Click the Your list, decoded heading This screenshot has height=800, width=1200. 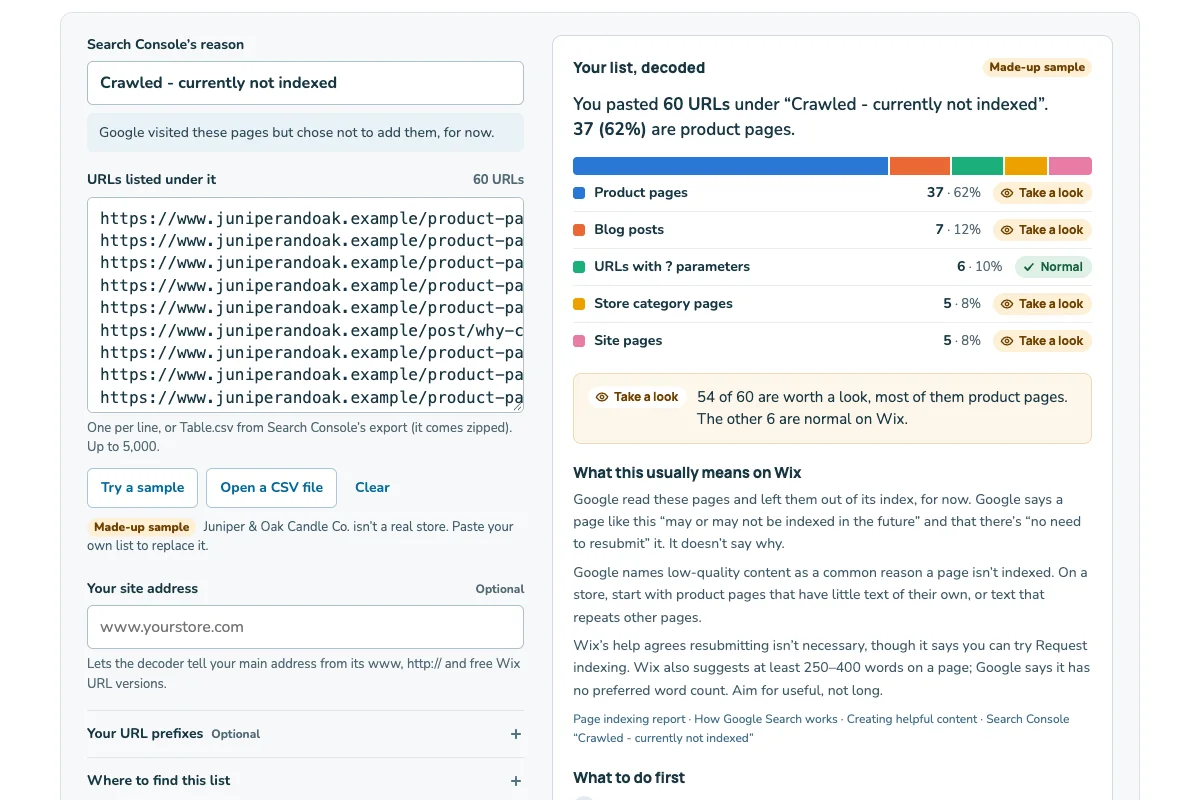coord(639,68)
